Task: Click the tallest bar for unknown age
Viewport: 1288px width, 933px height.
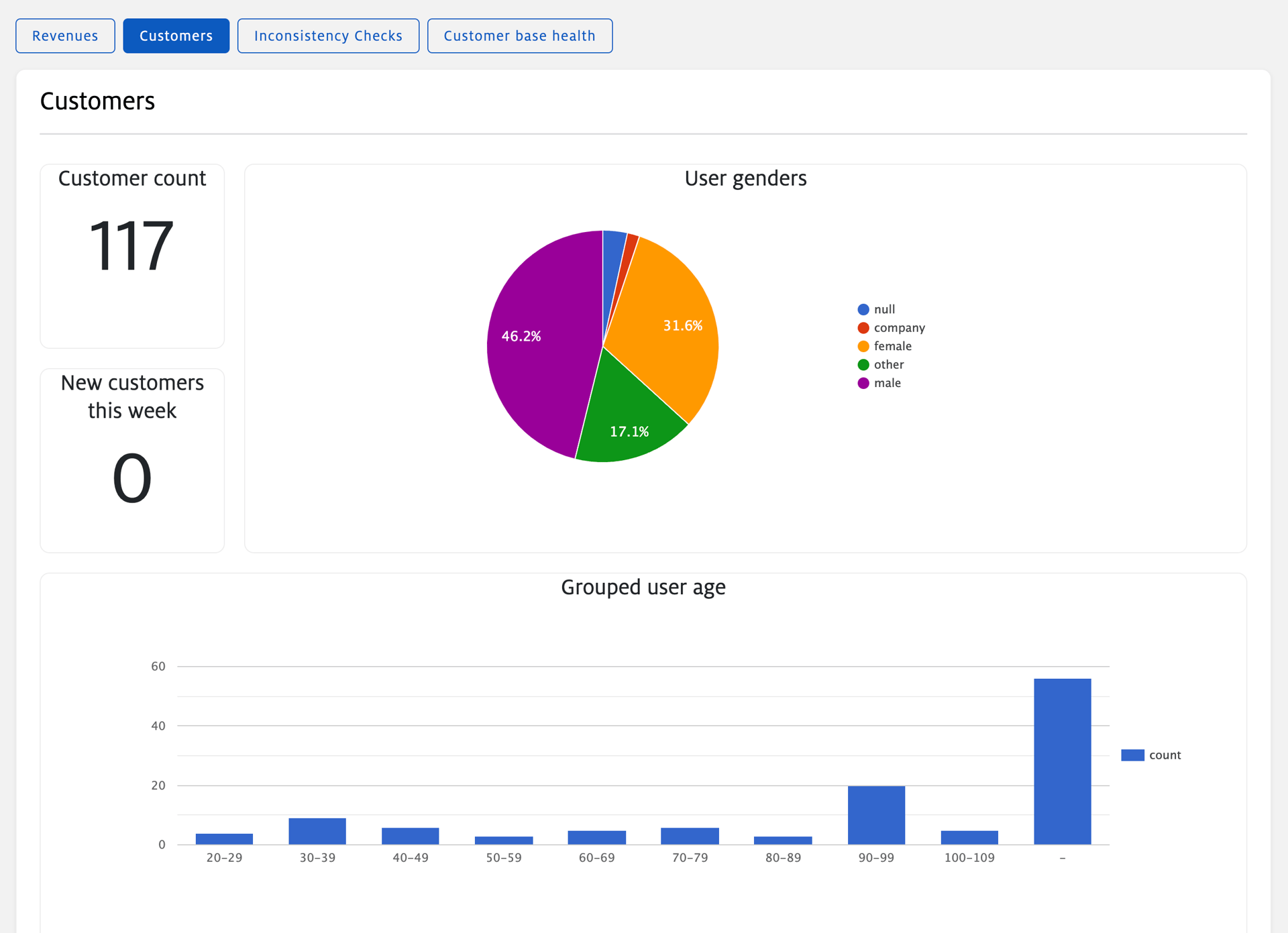Action: 1062,761
